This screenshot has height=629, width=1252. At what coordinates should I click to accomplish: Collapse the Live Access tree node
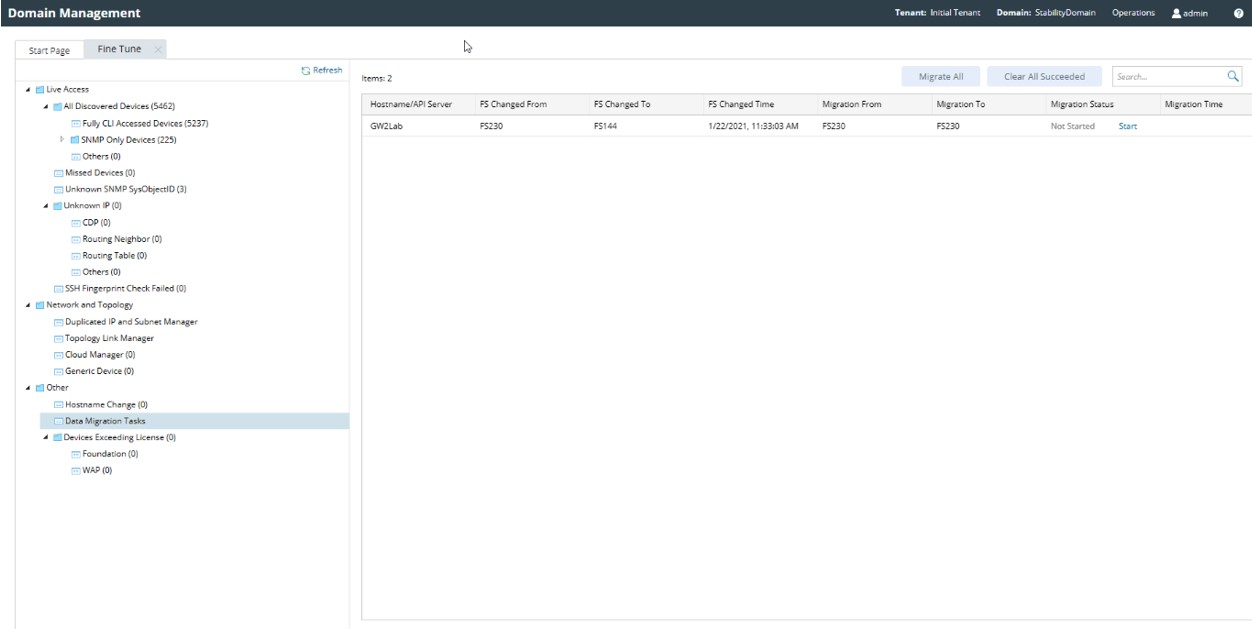pyautogui.click(x=28, y=90)
